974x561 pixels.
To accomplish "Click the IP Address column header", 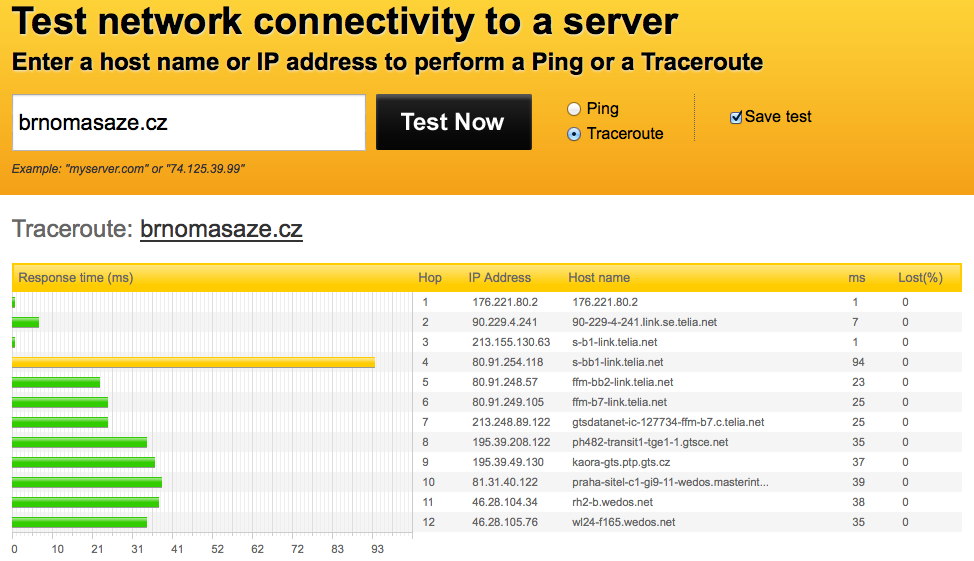I will pyautogui.click(x=500, y=278).
